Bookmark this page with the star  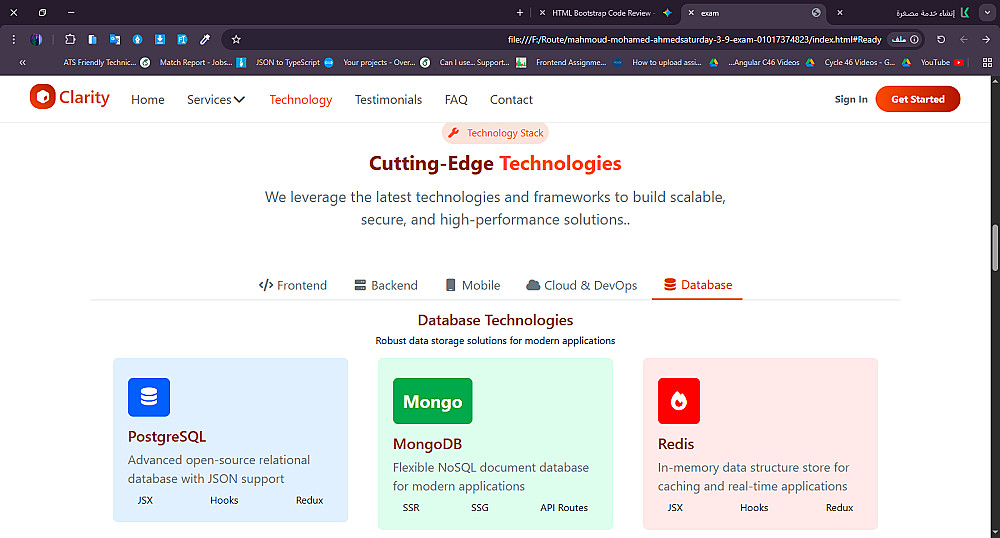tap(236, 40)
